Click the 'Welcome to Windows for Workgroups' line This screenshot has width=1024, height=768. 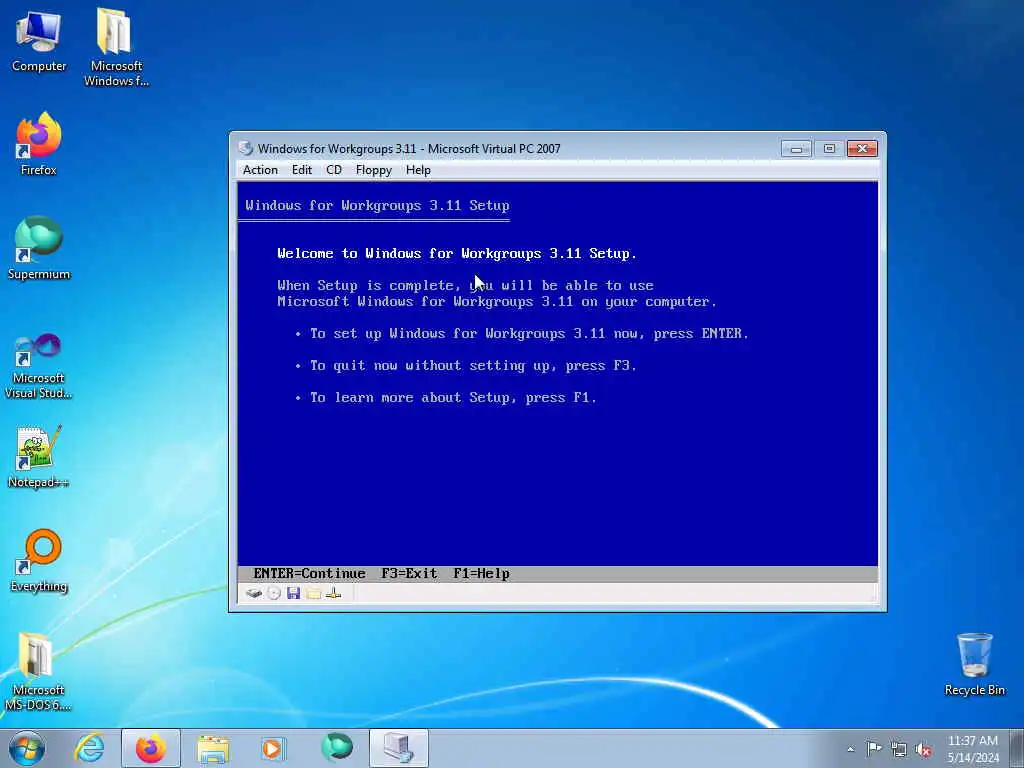pos(456,253)
